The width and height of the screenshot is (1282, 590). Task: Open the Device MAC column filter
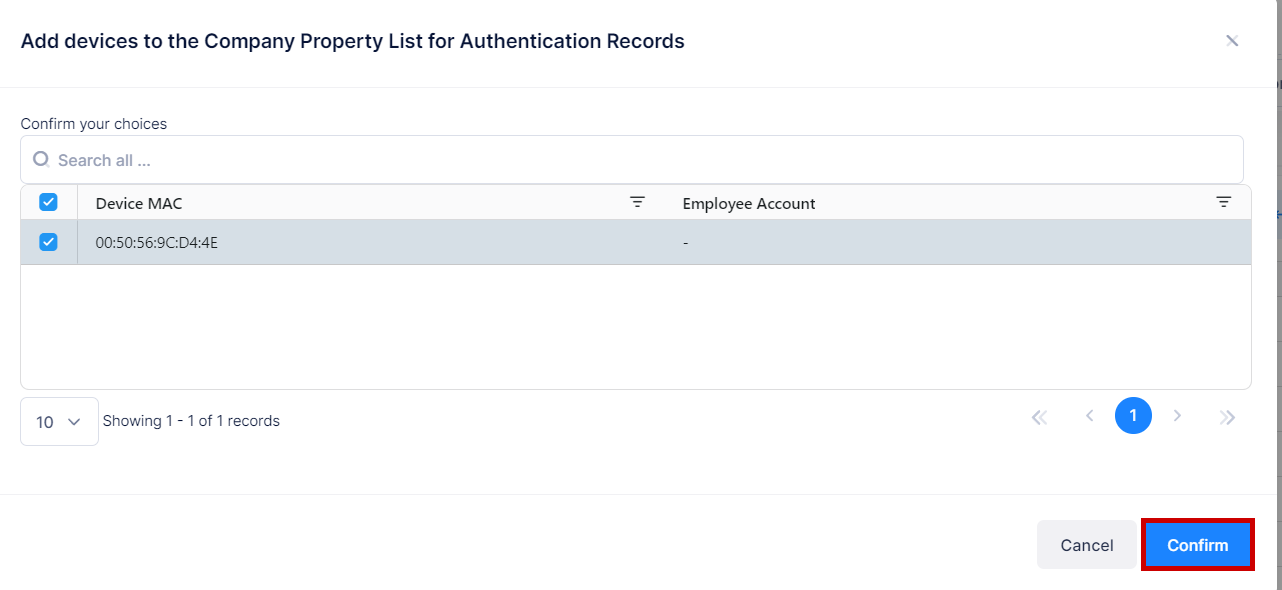click(x=638, y=201)
